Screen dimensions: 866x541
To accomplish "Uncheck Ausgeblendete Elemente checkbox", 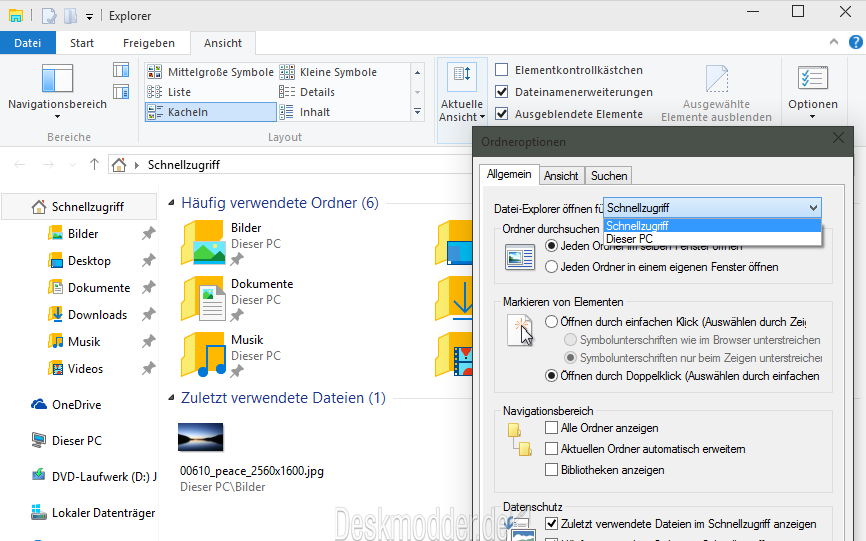I will point(501,114).
